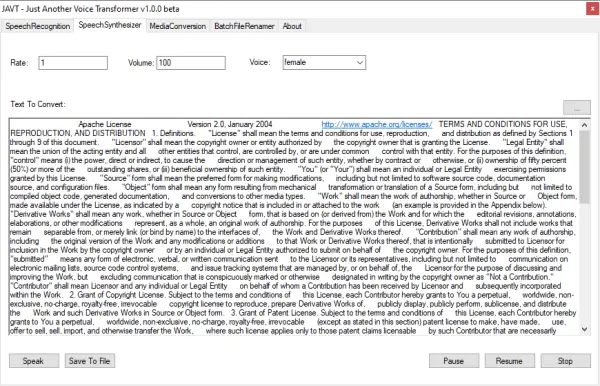Open the About tab

[292, 26]
